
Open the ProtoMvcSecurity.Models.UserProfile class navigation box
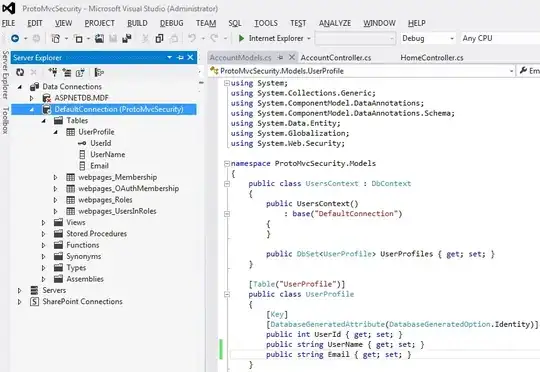coord(362,71)
